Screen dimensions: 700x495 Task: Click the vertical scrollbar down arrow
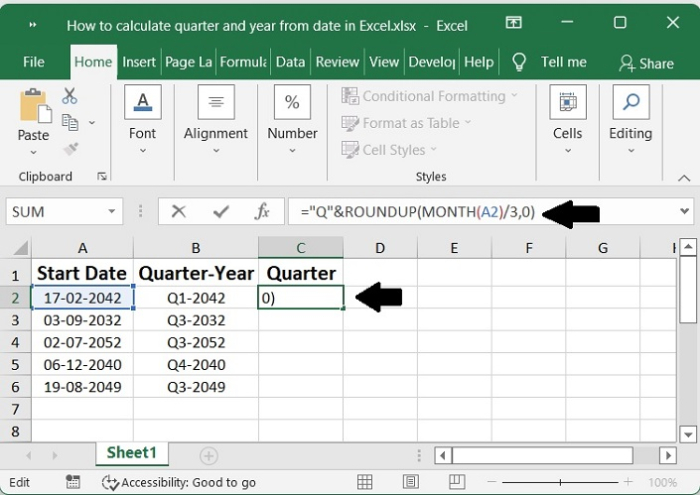(688, 434)
